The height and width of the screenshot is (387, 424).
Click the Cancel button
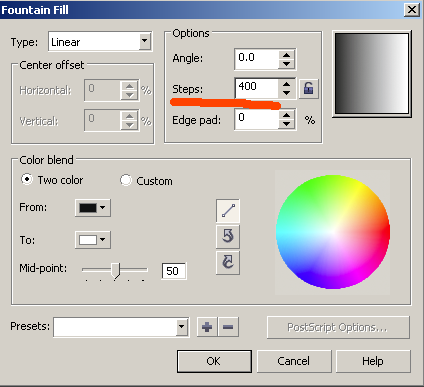click(x=294, y=361)
